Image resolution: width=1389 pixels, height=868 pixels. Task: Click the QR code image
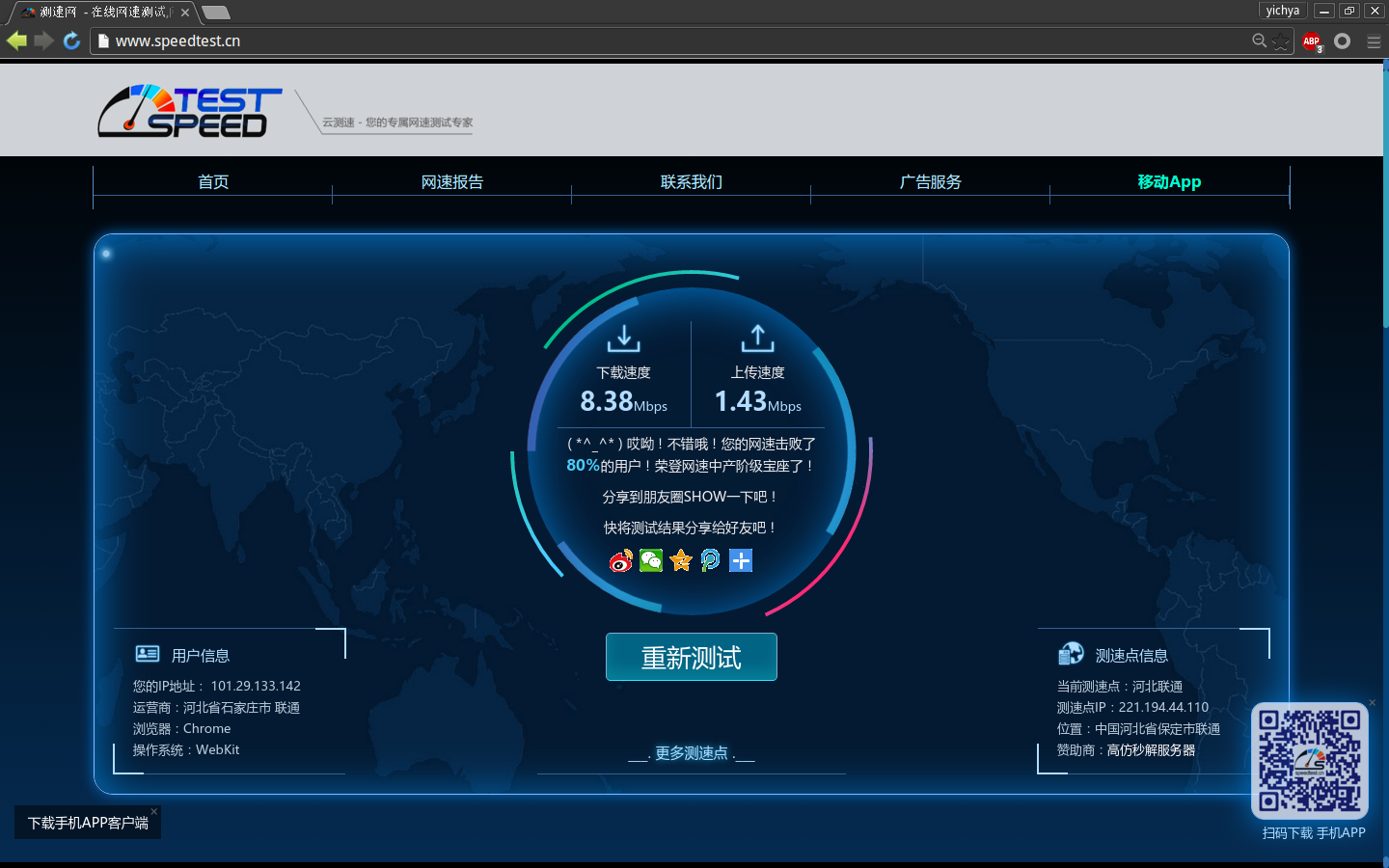[x=1310, y=760]
